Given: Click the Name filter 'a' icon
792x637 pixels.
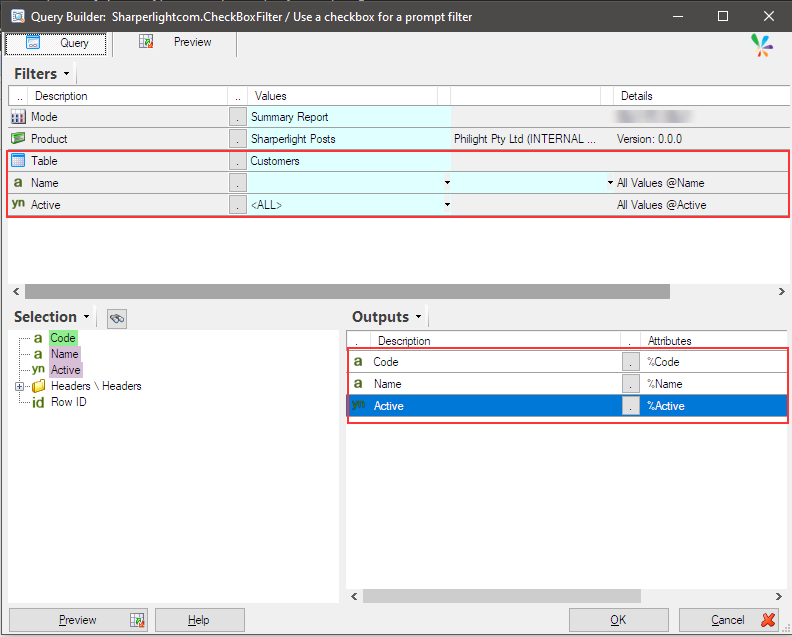Looking at the screenshot, I should 18,182.
